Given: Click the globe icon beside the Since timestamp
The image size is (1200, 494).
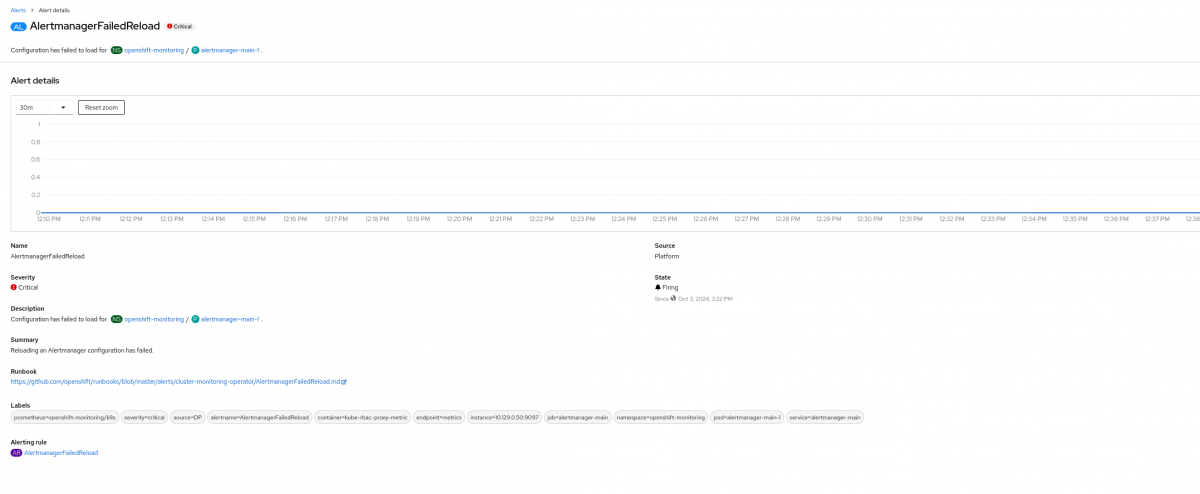Looking at the screenshot, I should [x=673, y=298].
